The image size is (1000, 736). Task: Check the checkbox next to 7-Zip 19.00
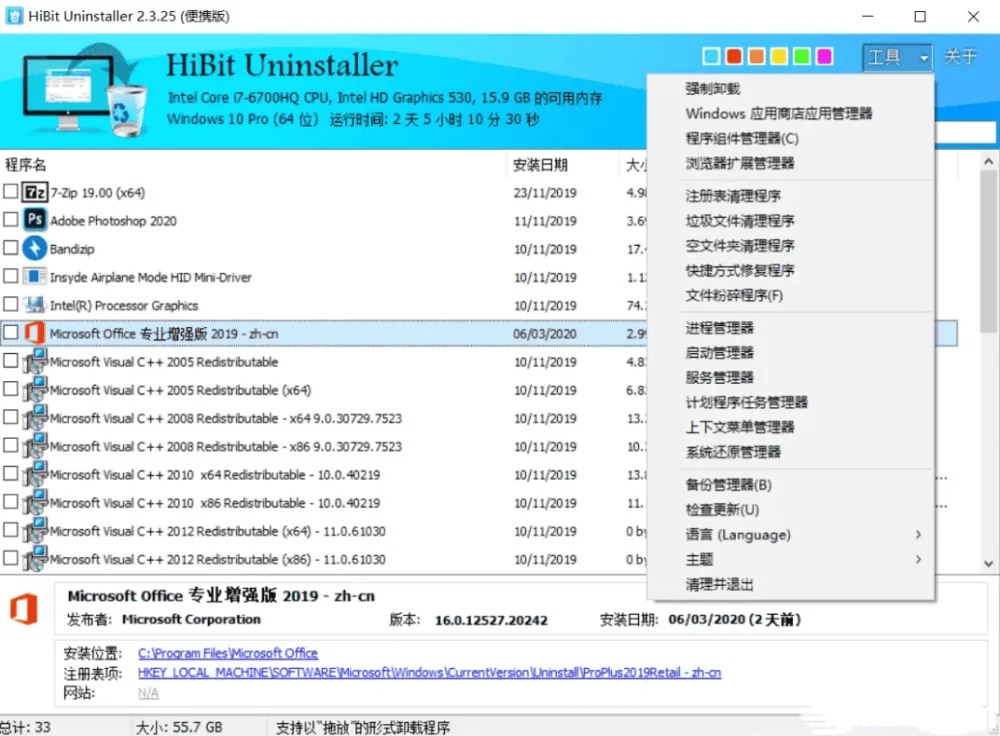(12, 192)
